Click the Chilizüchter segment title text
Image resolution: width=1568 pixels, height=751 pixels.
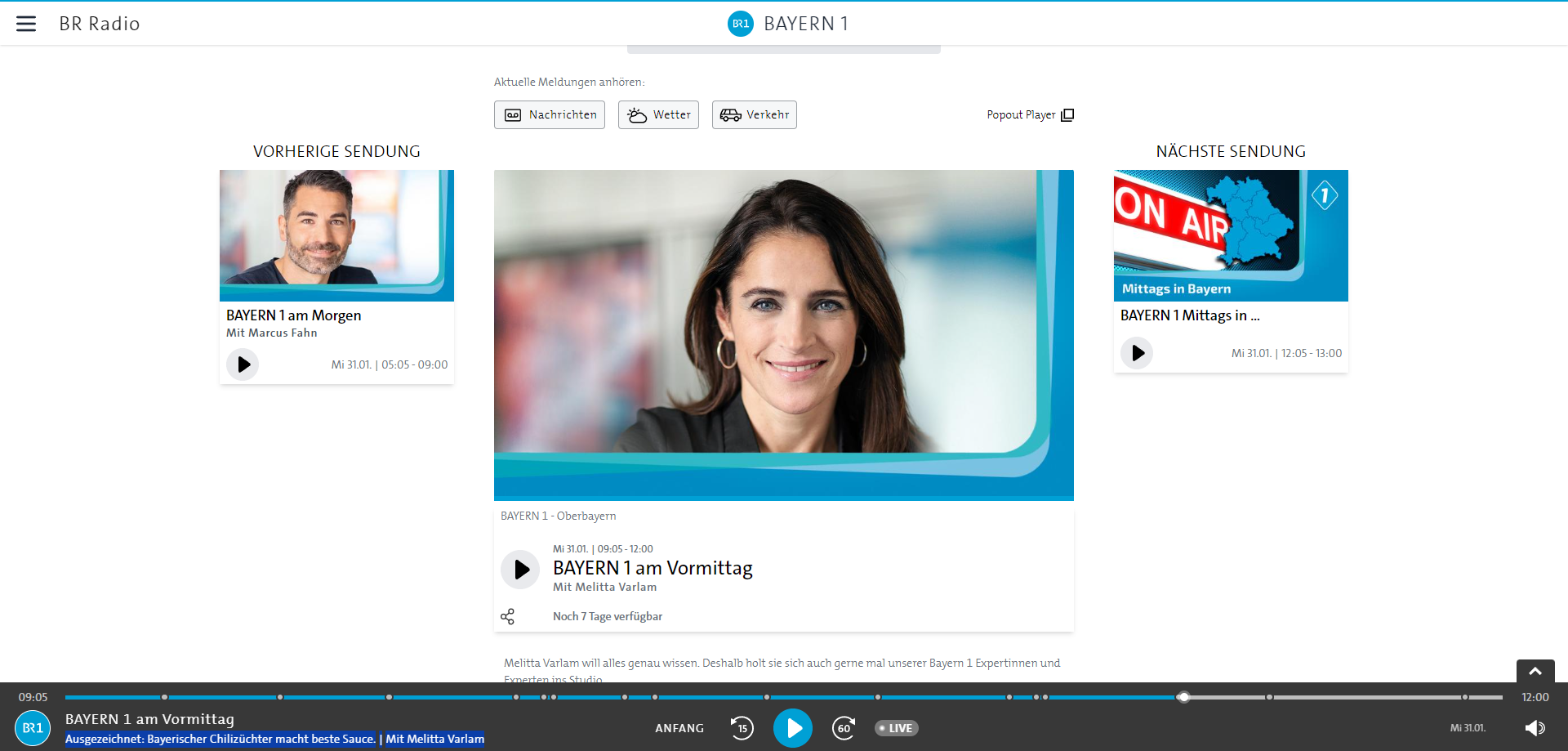coord(220,739)
